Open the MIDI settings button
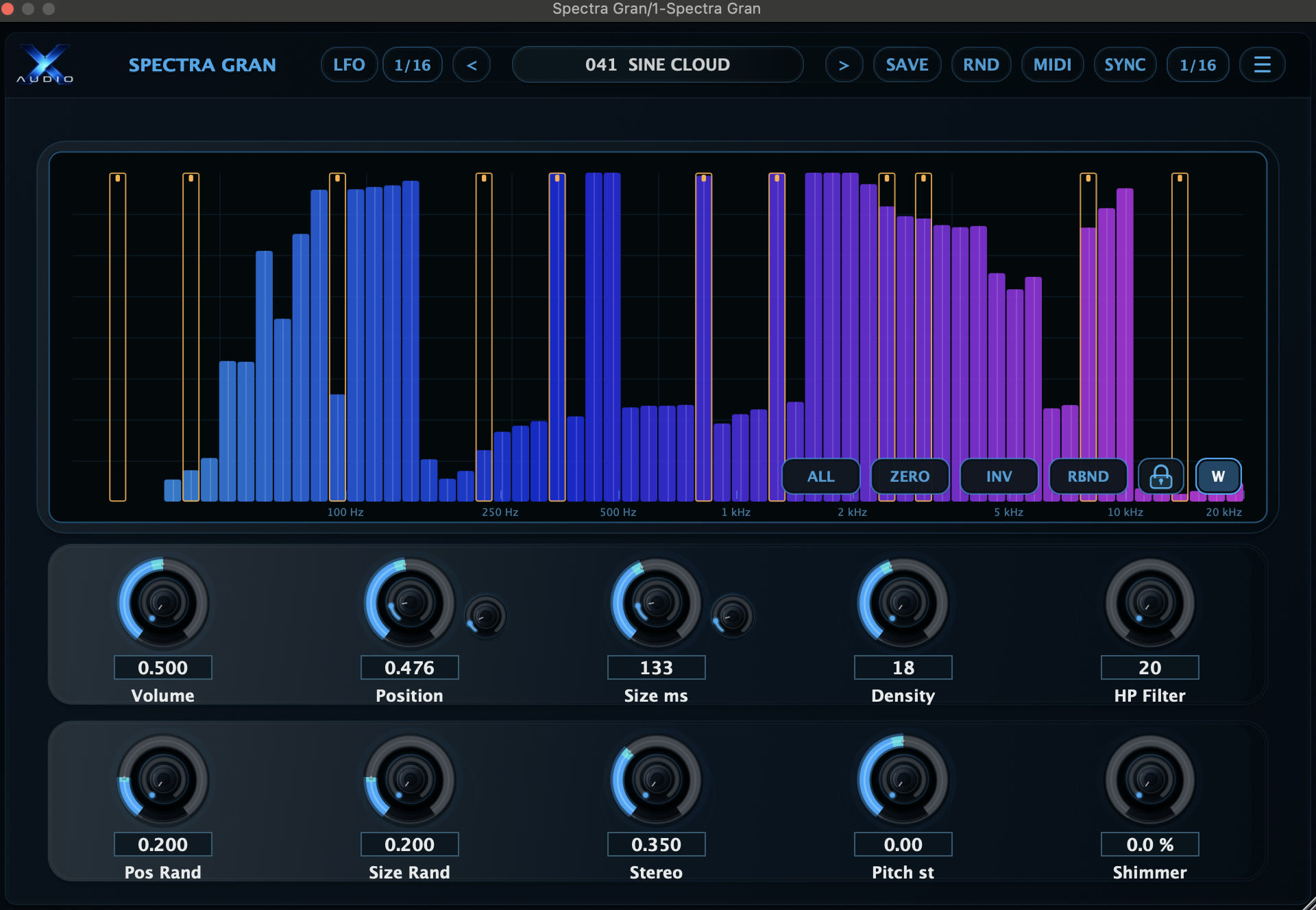Viewport: 1316px width, 910px height. (x=1052, y=65)
